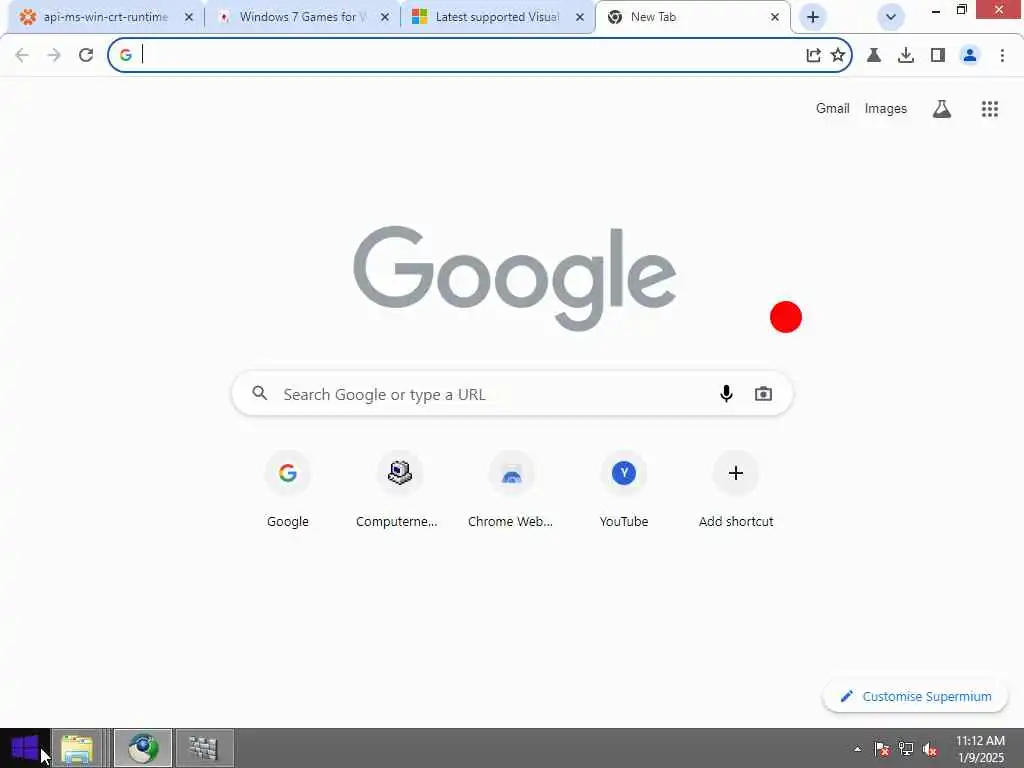Open the Chrome Web... shortcut tile
The width and height of the screenshot is (1024, 768).
[511, 490]
